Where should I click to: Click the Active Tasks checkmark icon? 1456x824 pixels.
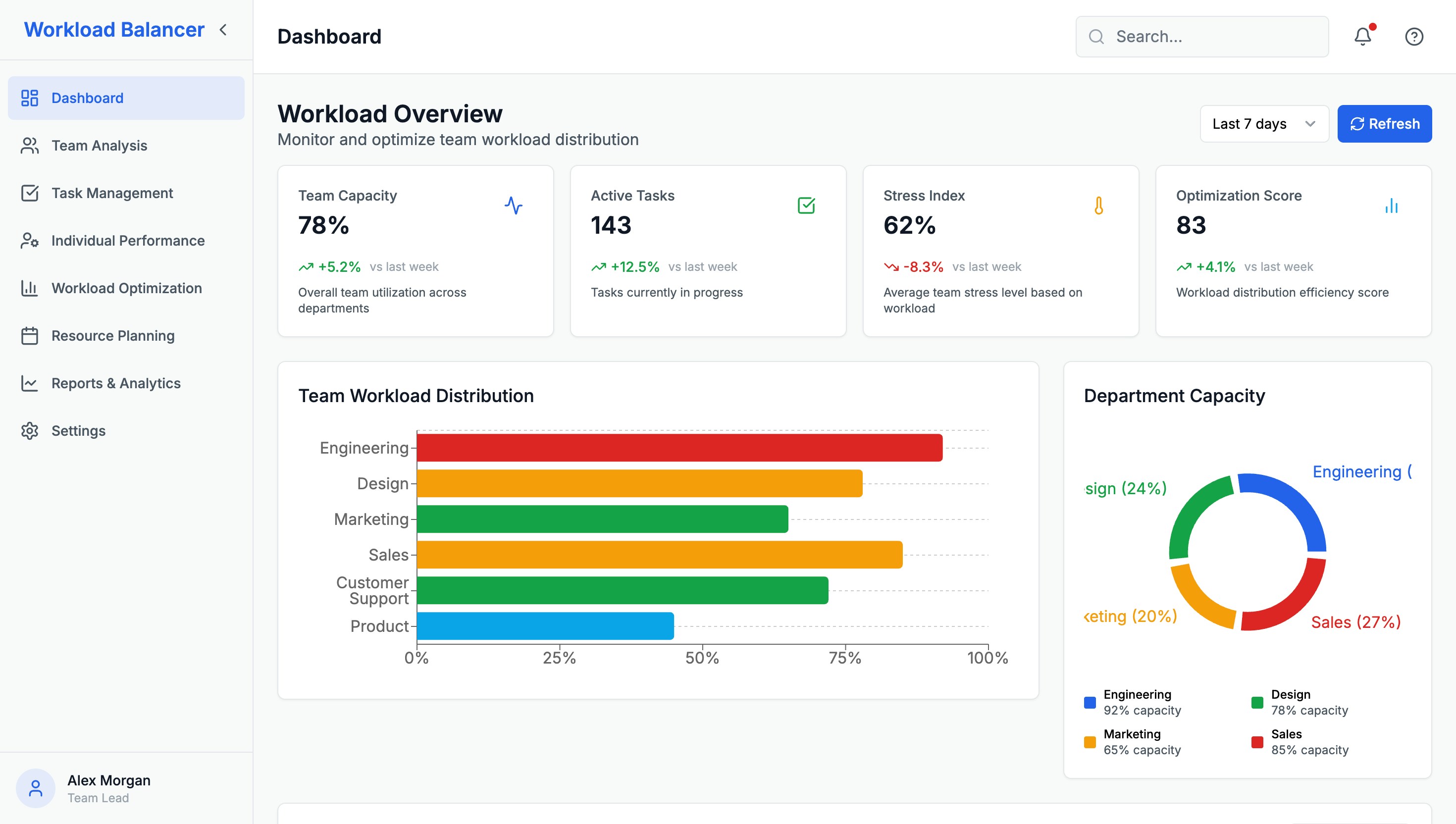pos(806,206)
